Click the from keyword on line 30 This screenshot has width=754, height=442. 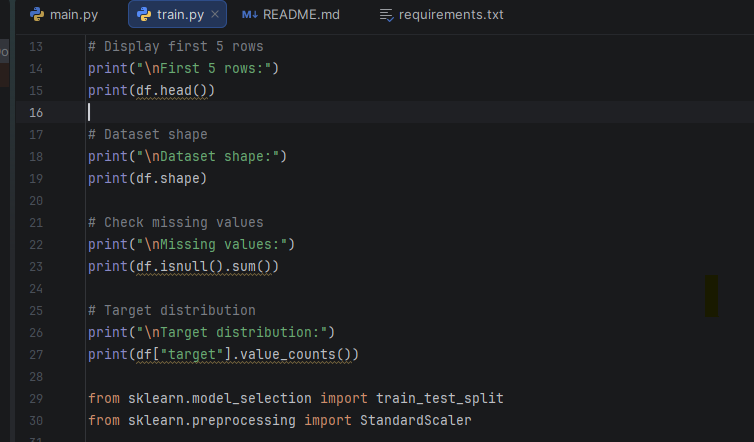(104, 421)
